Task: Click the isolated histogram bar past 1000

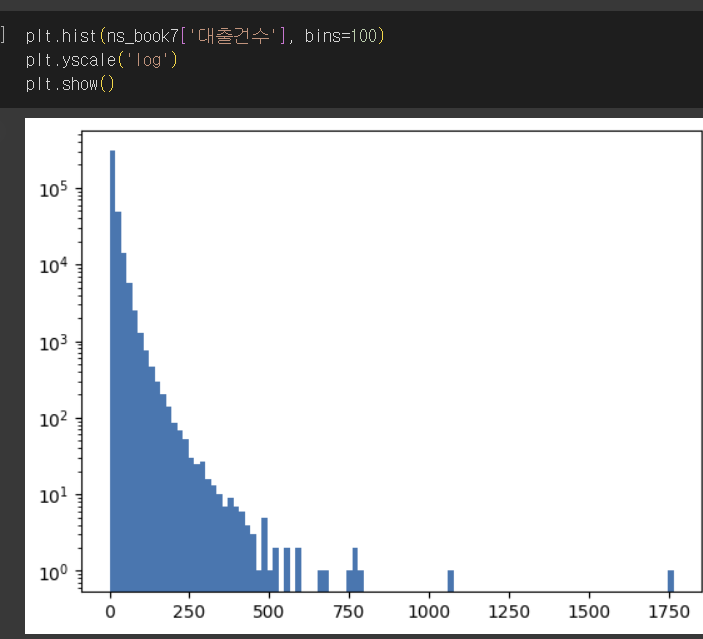Action: pos(451,581)
